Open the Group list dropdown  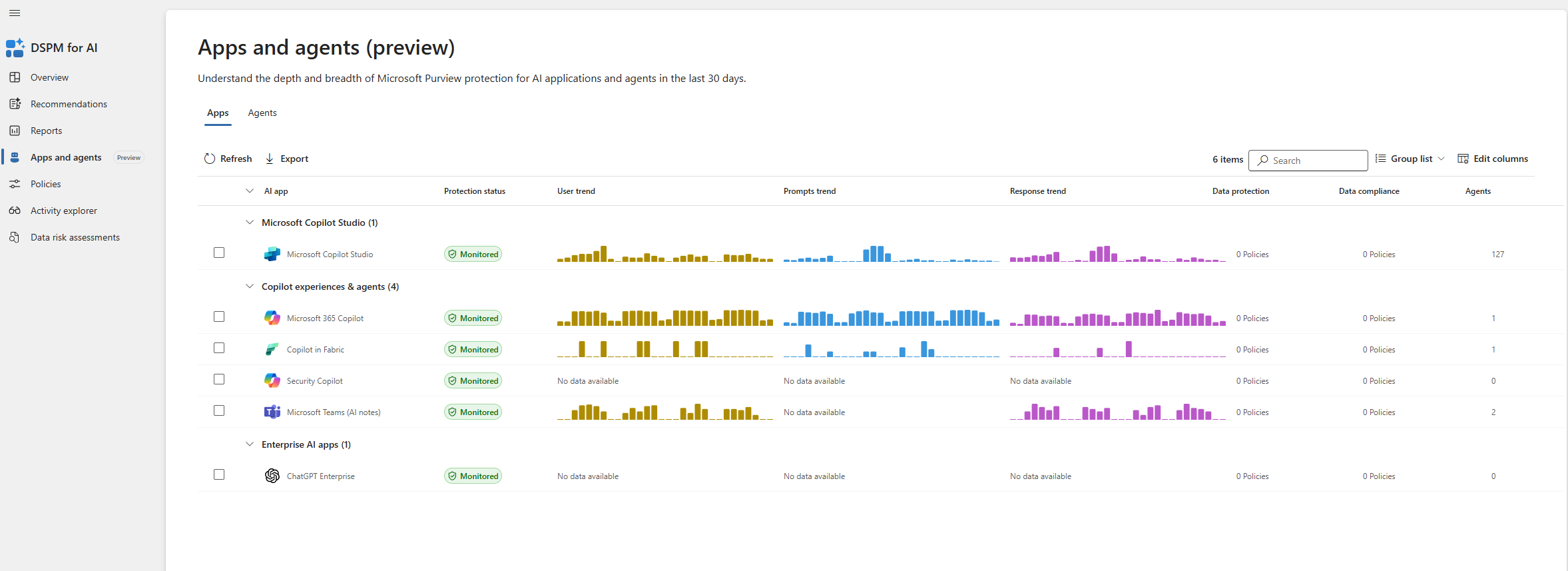tap(1410, 159)
